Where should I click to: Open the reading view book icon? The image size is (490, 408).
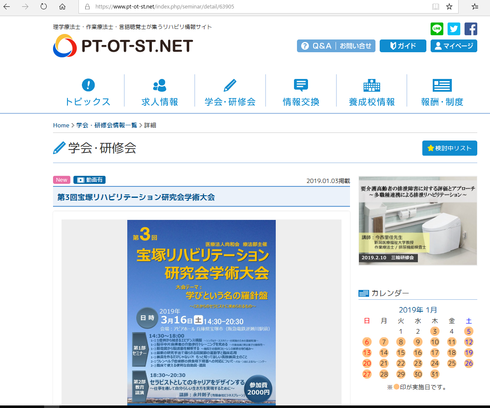pyautogui.click(x=435, y=7)
